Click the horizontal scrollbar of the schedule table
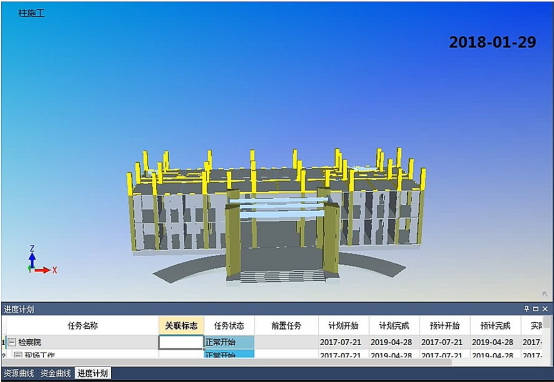 228,362
